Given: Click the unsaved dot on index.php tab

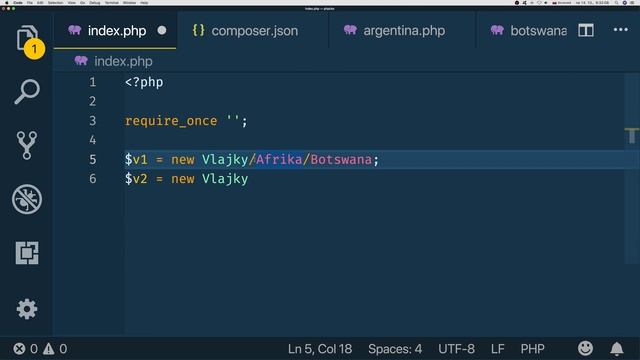Looking at the screenshot, I should 162,30.
